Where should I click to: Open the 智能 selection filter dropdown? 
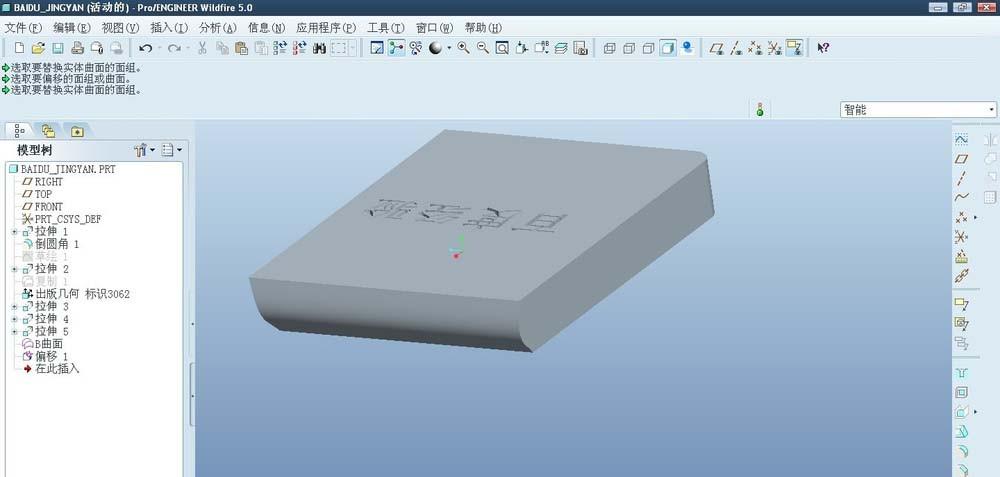click(918, 110)
